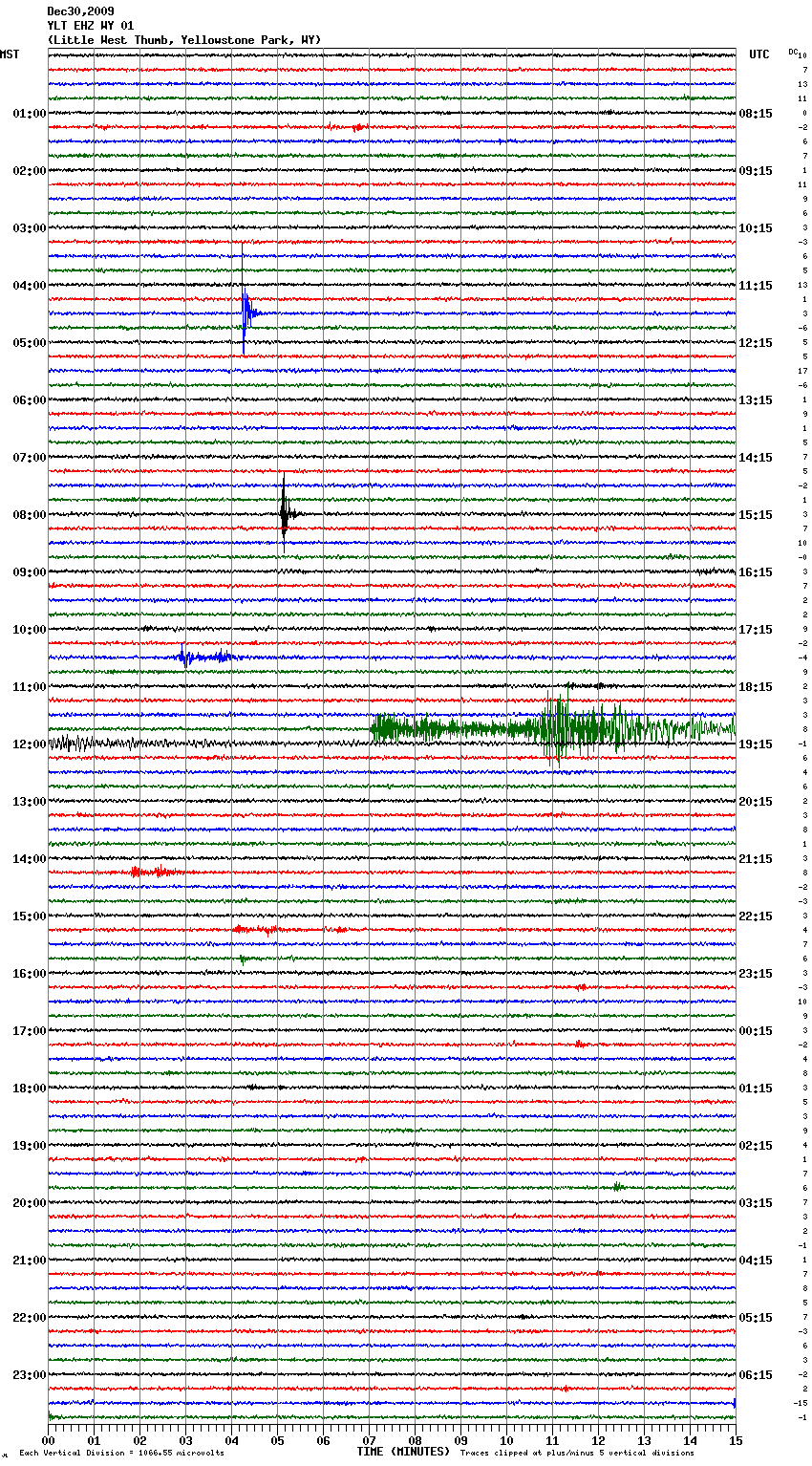Screen dimensions: 812x1466
Task: Click the 03:00 MST time label
Action: (x=29, y=228)
